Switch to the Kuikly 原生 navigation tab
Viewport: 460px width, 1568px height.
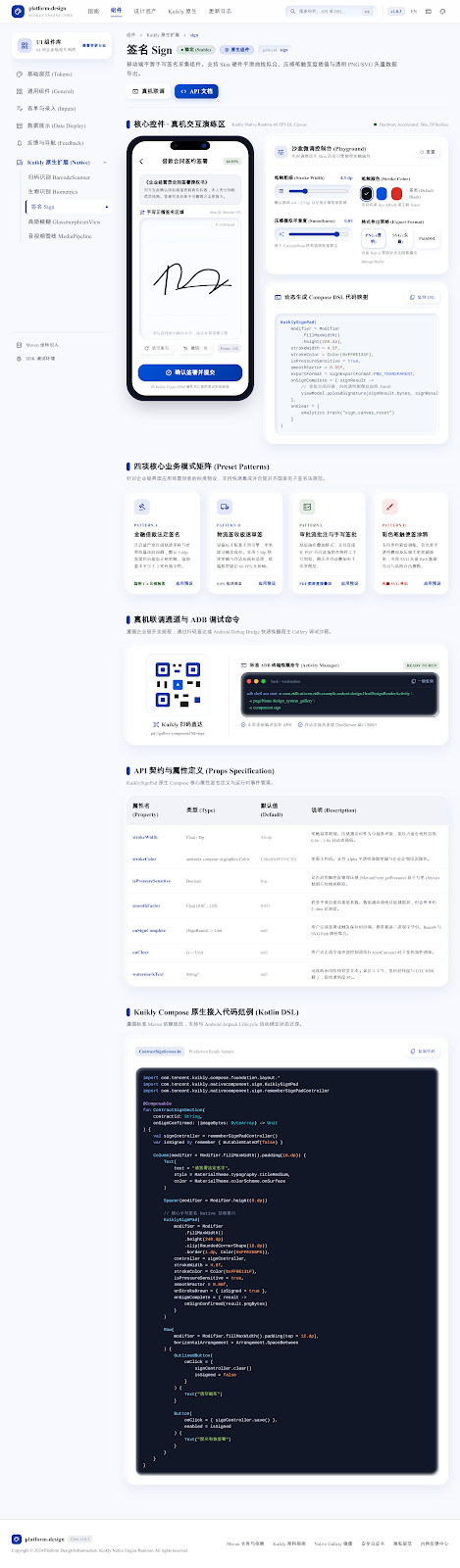[182, 11]
